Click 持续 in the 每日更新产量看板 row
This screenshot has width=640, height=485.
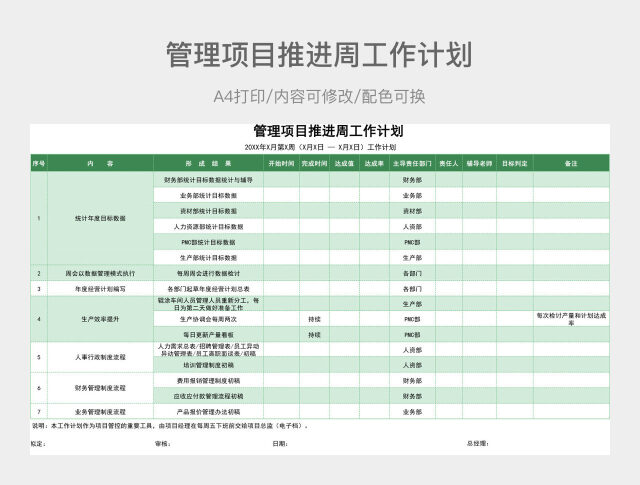[x=314, y=335]
